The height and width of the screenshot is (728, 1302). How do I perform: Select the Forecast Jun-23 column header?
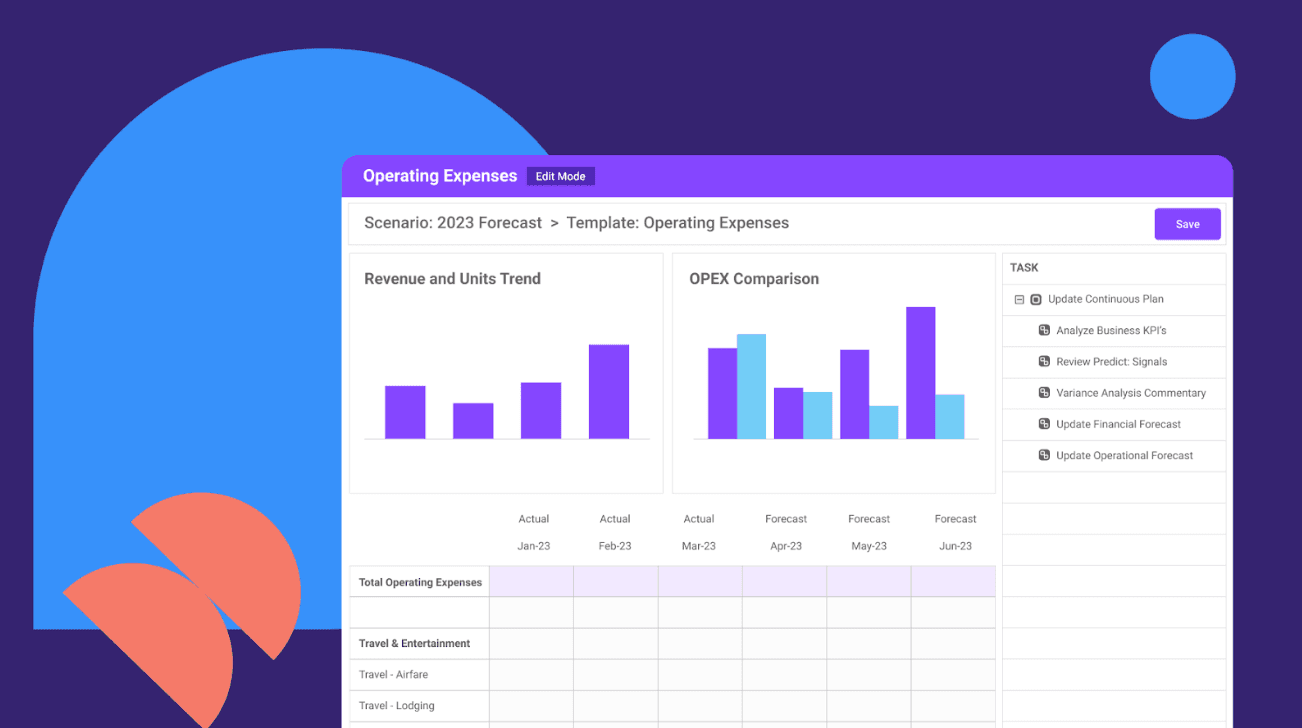955,532
